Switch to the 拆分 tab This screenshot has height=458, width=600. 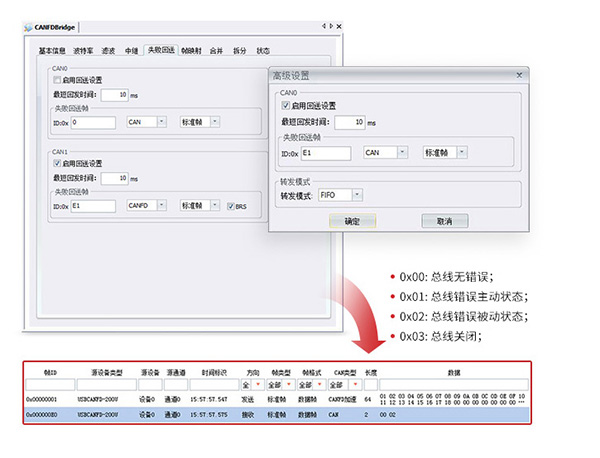tap(240, 51)
